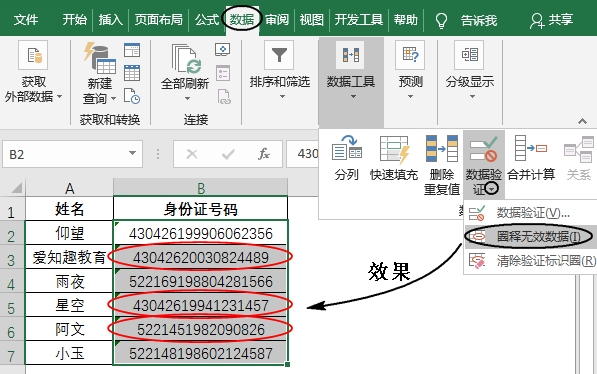Collapse the ribbon with the chevron

(x=582, y=121)
